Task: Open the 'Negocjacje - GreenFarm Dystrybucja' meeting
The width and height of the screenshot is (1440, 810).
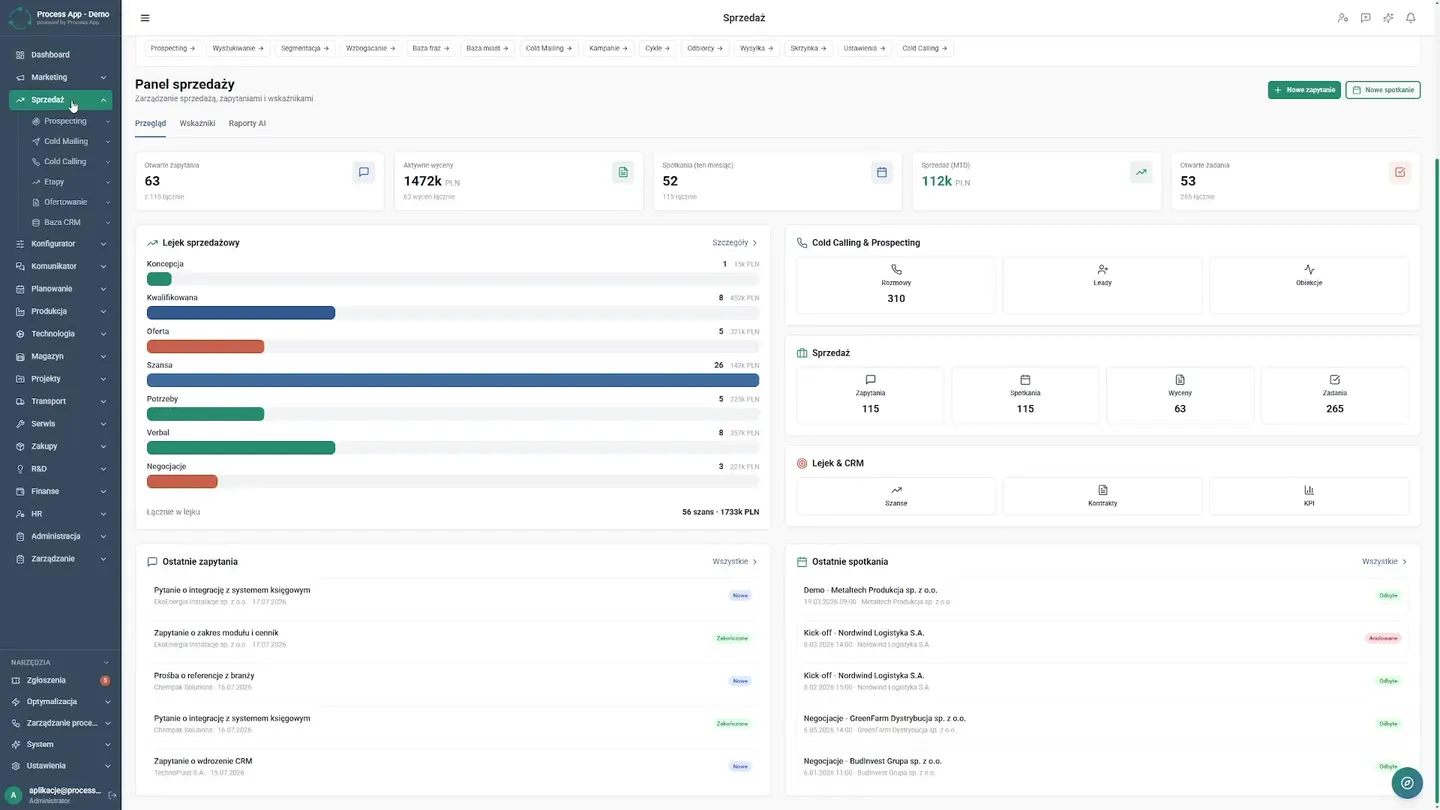Action: click(1102, 723)
